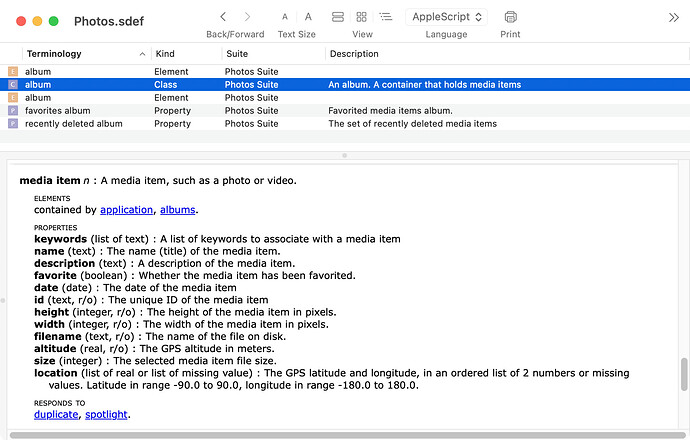Click the date property entry

(135, 288)
